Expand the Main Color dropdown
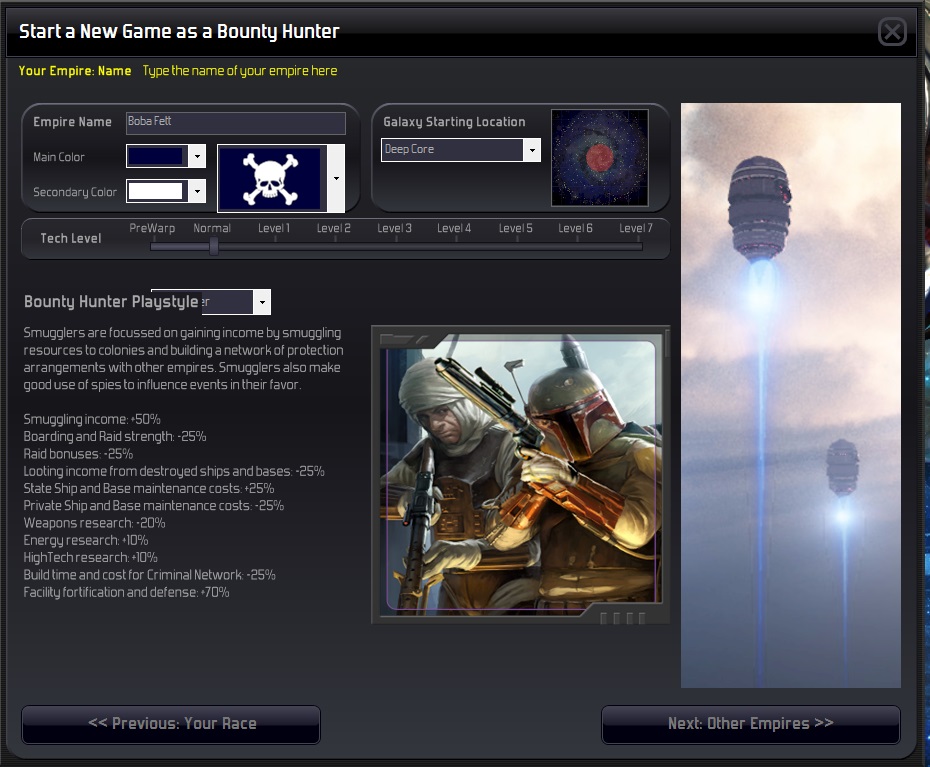Screen dimensions: 930x767 coord(197,157)
